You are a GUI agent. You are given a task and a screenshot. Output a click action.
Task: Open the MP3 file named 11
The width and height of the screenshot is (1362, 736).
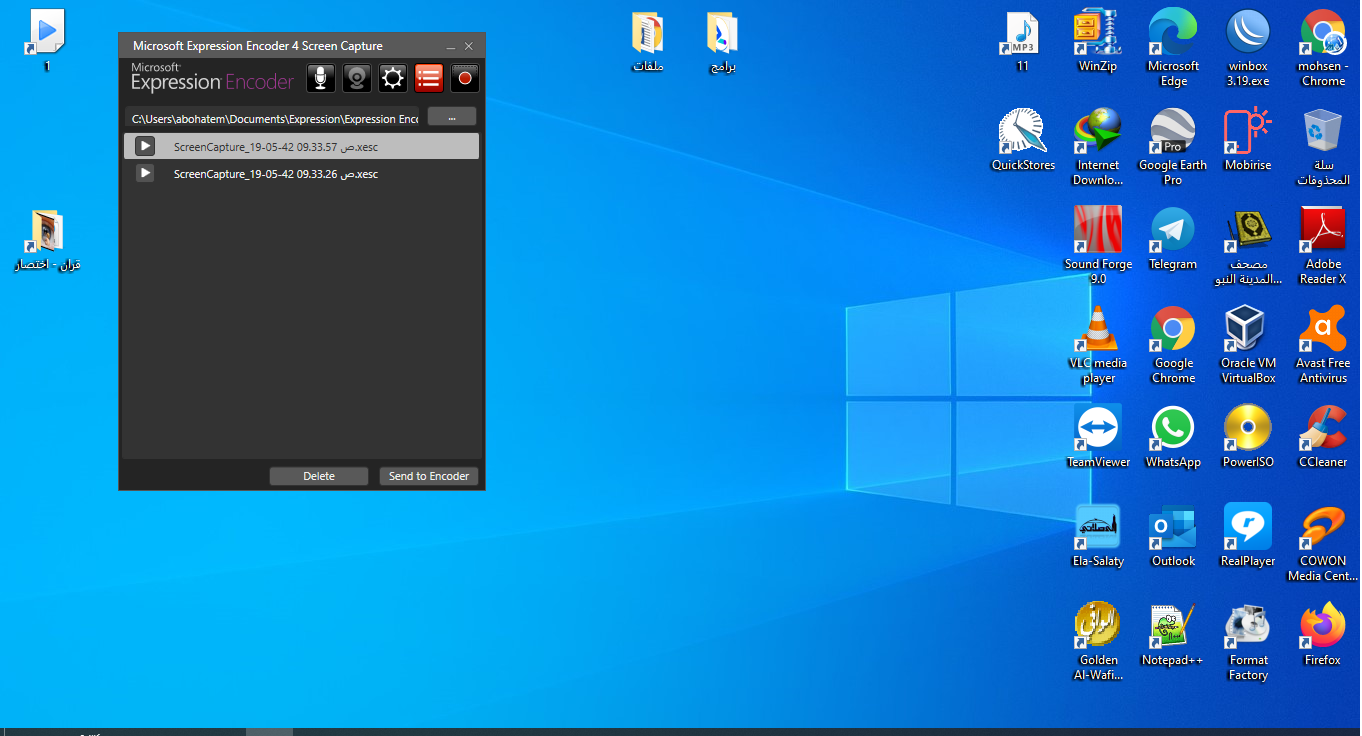pos(1022,42)
